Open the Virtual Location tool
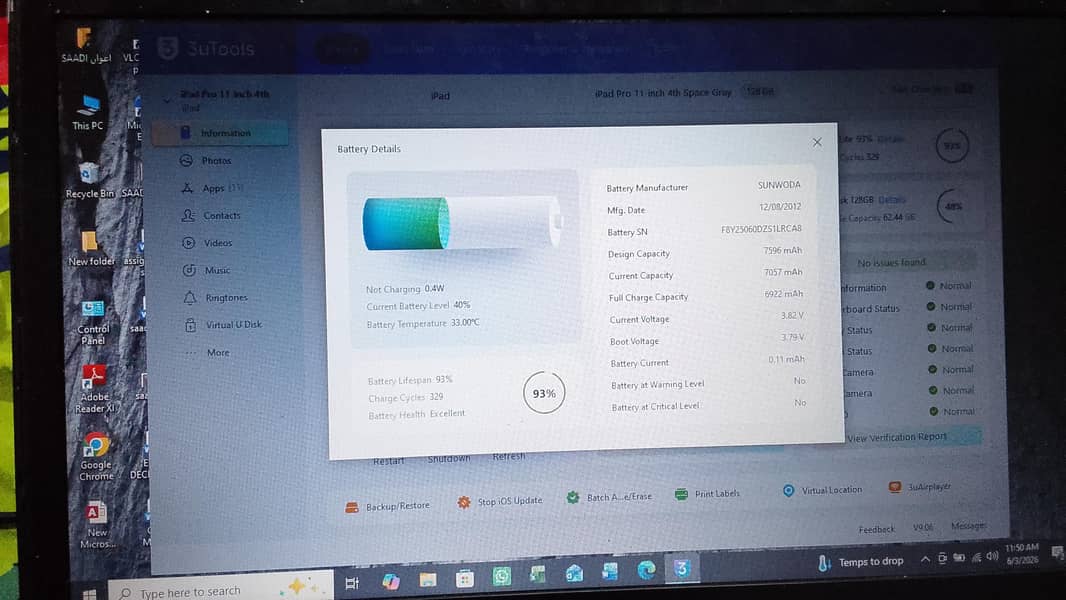1066x600 pixels. pos(822,490)
